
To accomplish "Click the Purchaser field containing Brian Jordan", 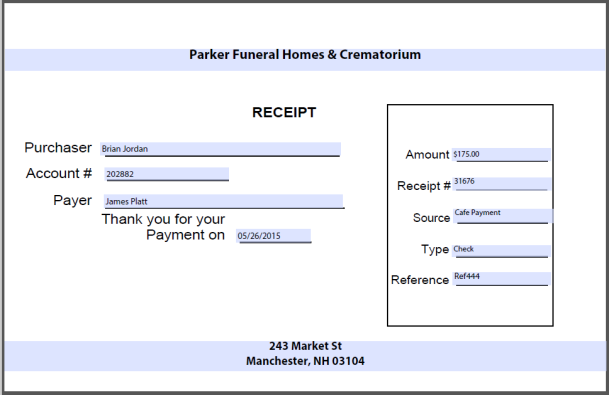I will [x=220, y=149].
